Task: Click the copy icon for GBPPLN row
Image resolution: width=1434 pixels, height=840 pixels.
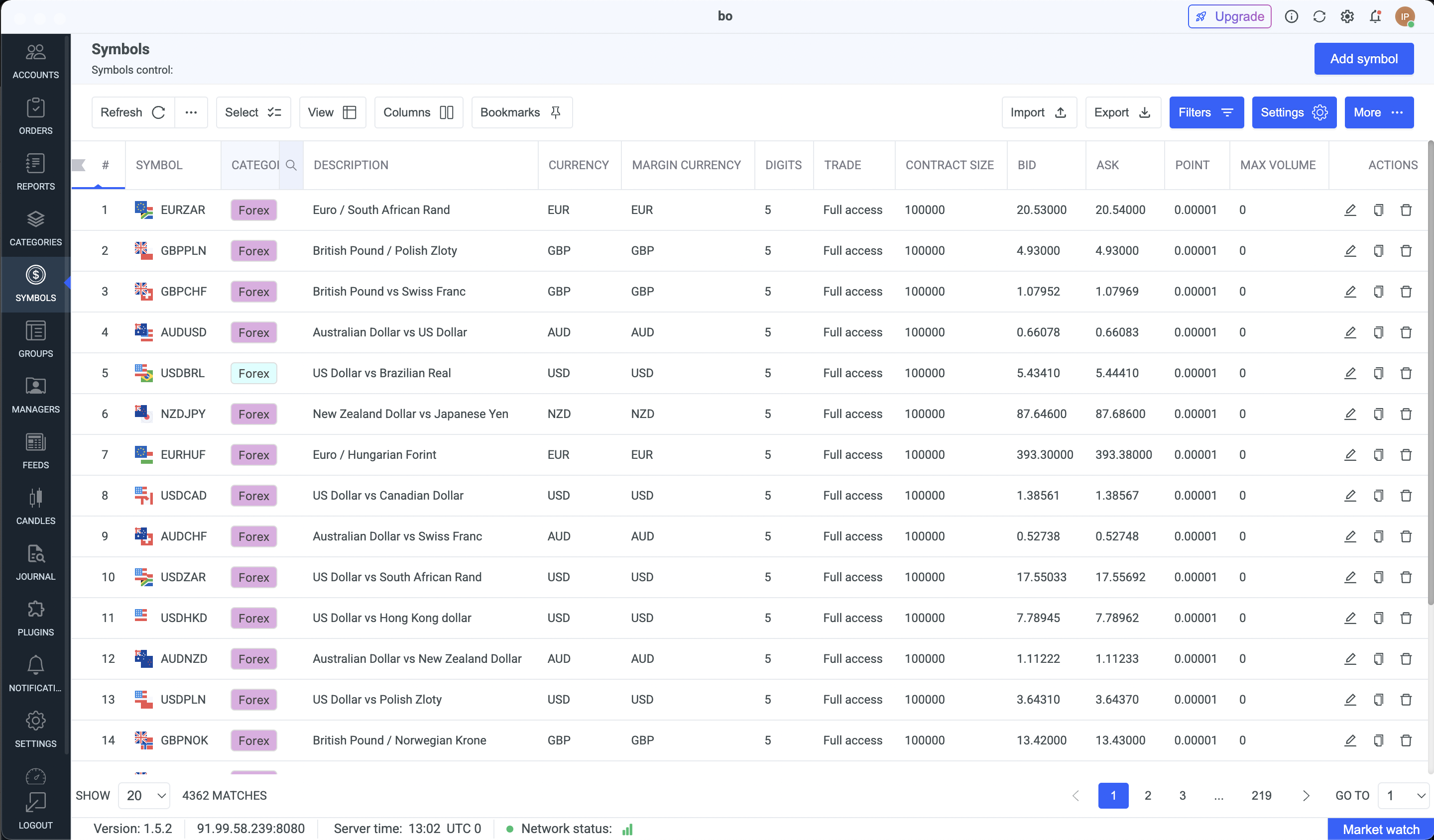Action: (x=1378, y=251)
